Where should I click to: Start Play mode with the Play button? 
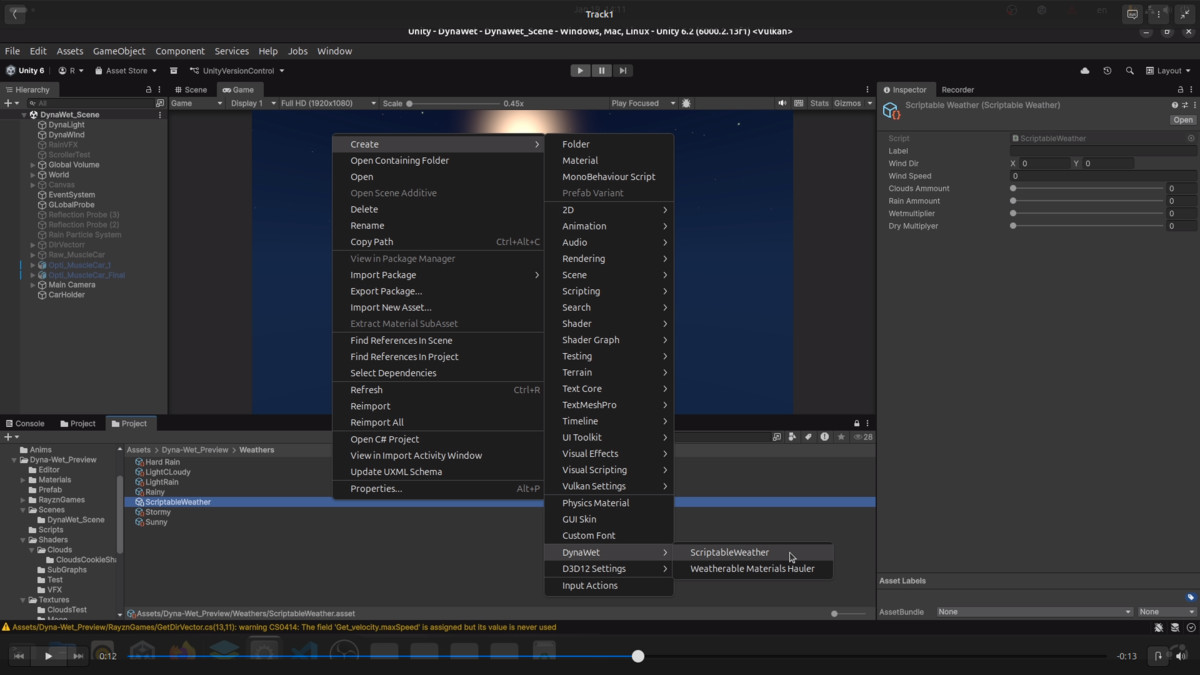click(580, 71)
